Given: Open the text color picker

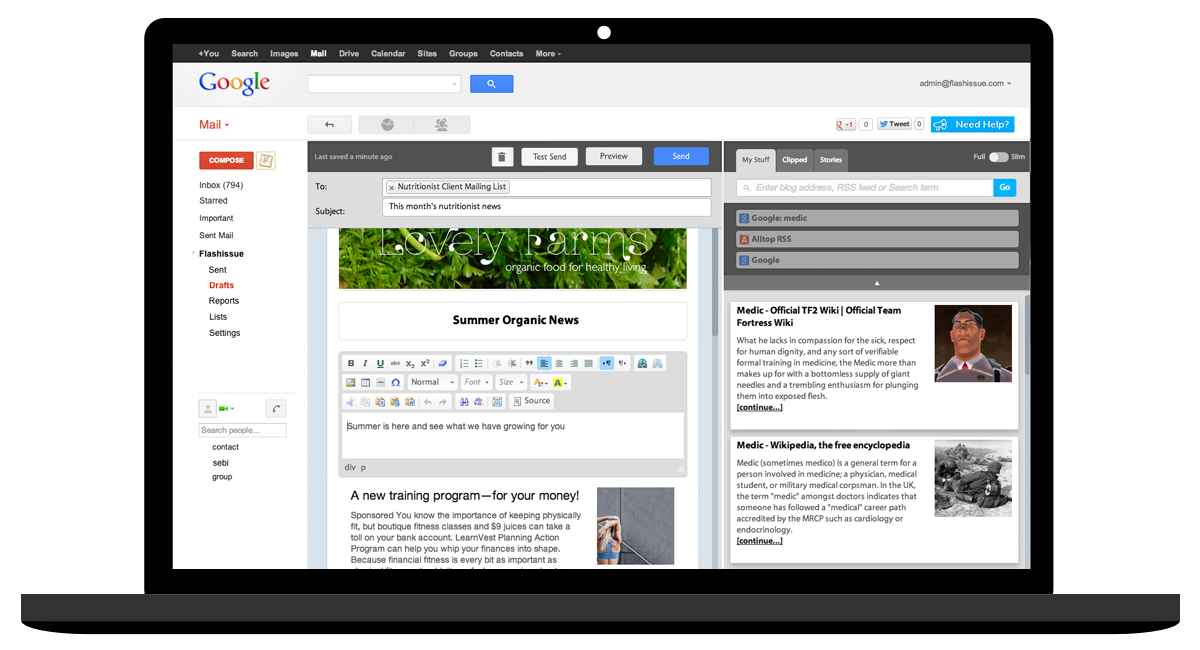Looking at the screenshot, I should tap(541, 382).
